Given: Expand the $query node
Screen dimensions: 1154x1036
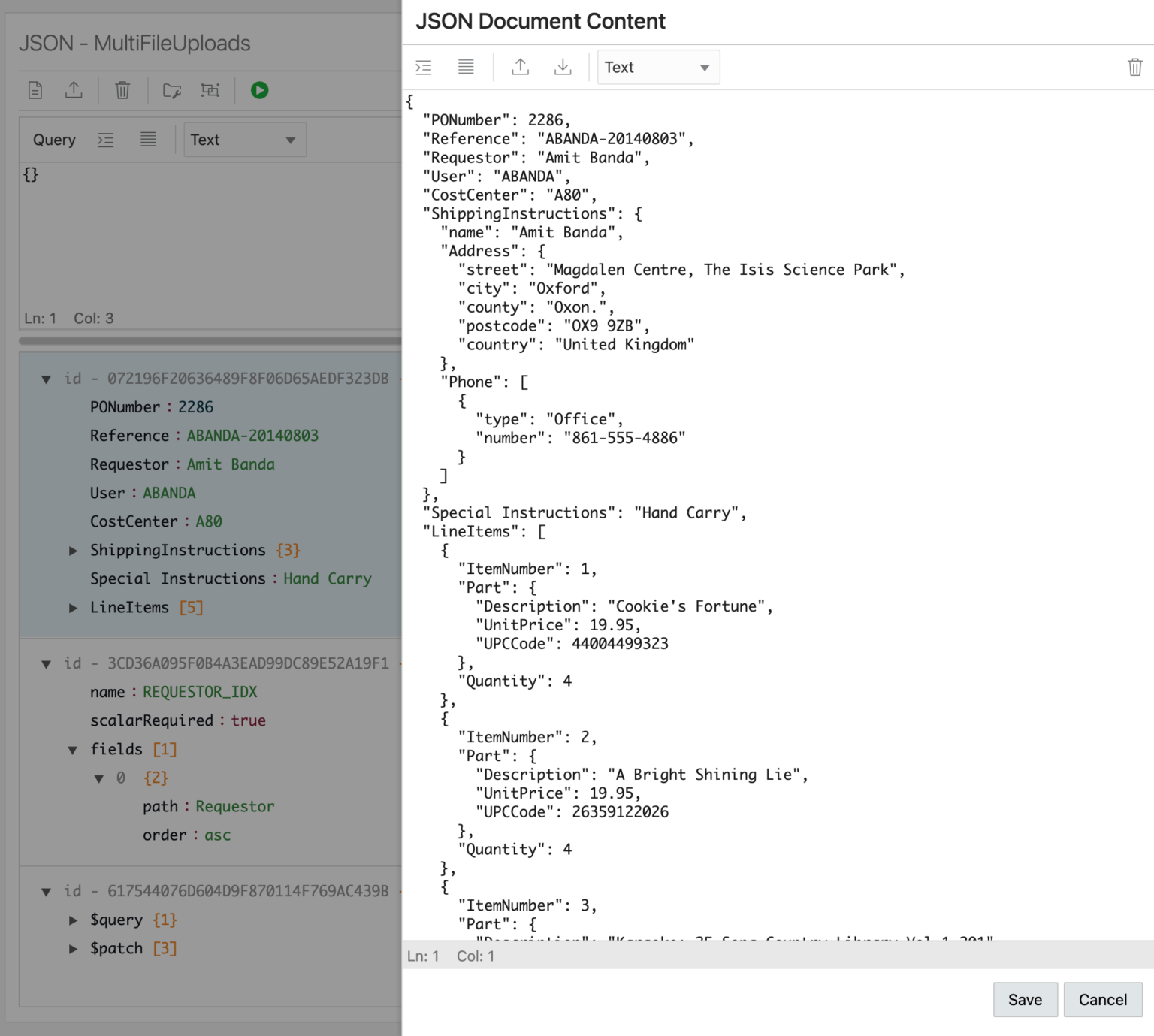Looking at the screenshot, I should (73, 920).
